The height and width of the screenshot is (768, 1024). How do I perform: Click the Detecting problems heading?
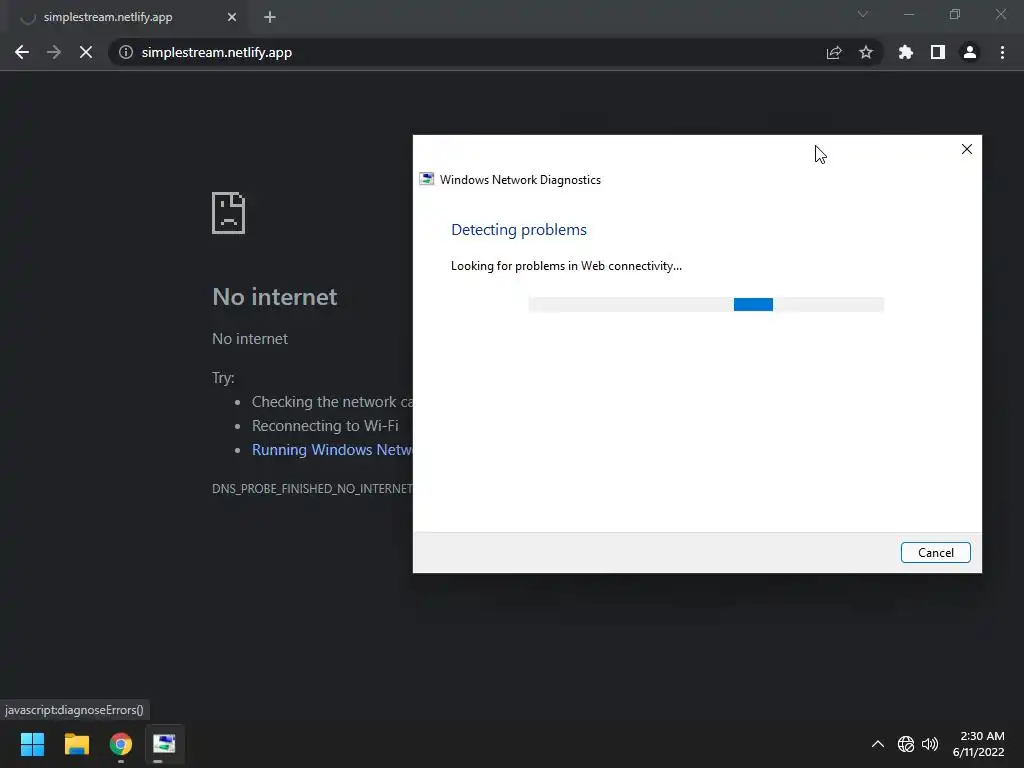(x=519, y=229)
